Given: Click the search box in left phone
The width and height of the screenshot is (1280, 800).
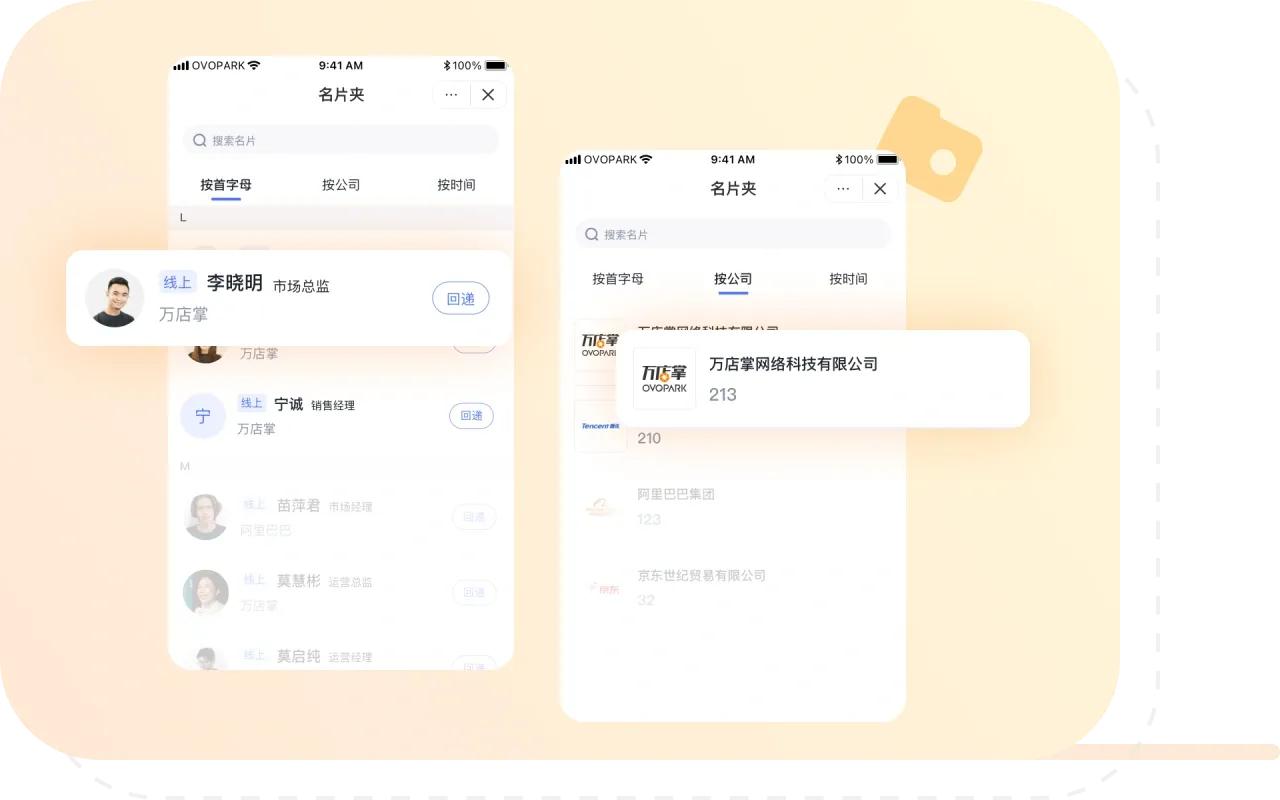Looking at the screenshot, I should (340, 141).
